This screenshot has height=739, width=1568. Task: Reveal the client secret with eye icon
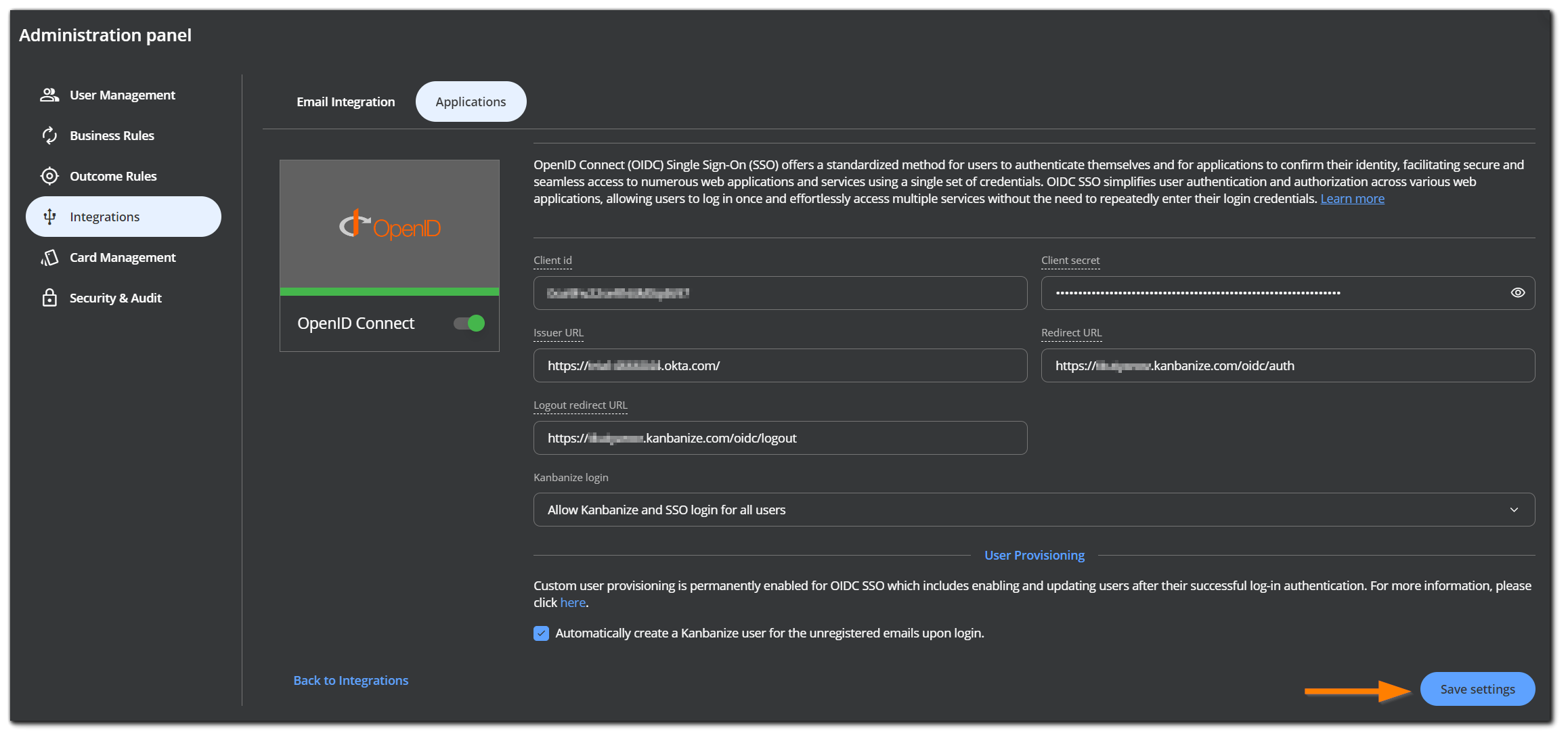1518,292
